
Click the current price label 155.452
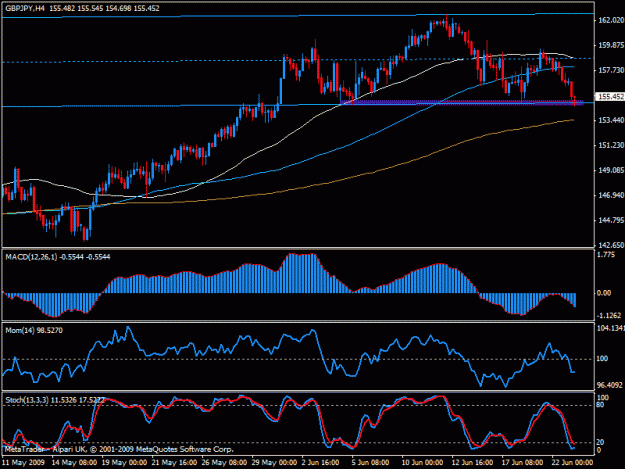pos(609,96)
